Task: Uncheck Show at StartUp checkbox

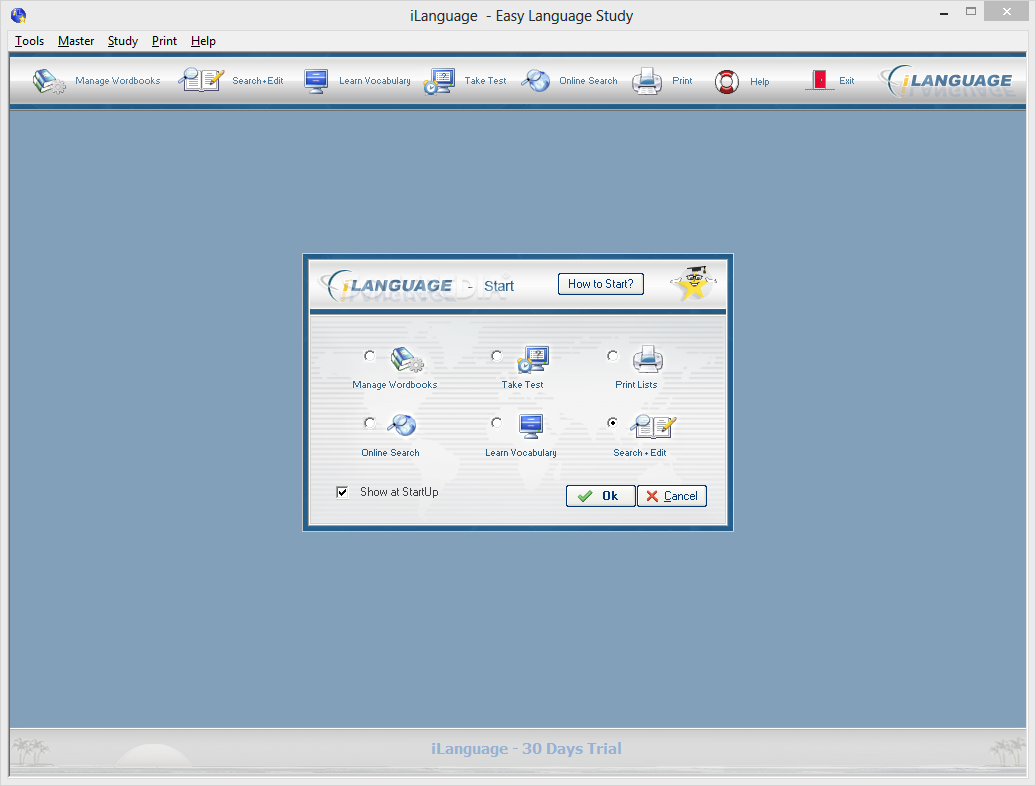Action: 342,492
